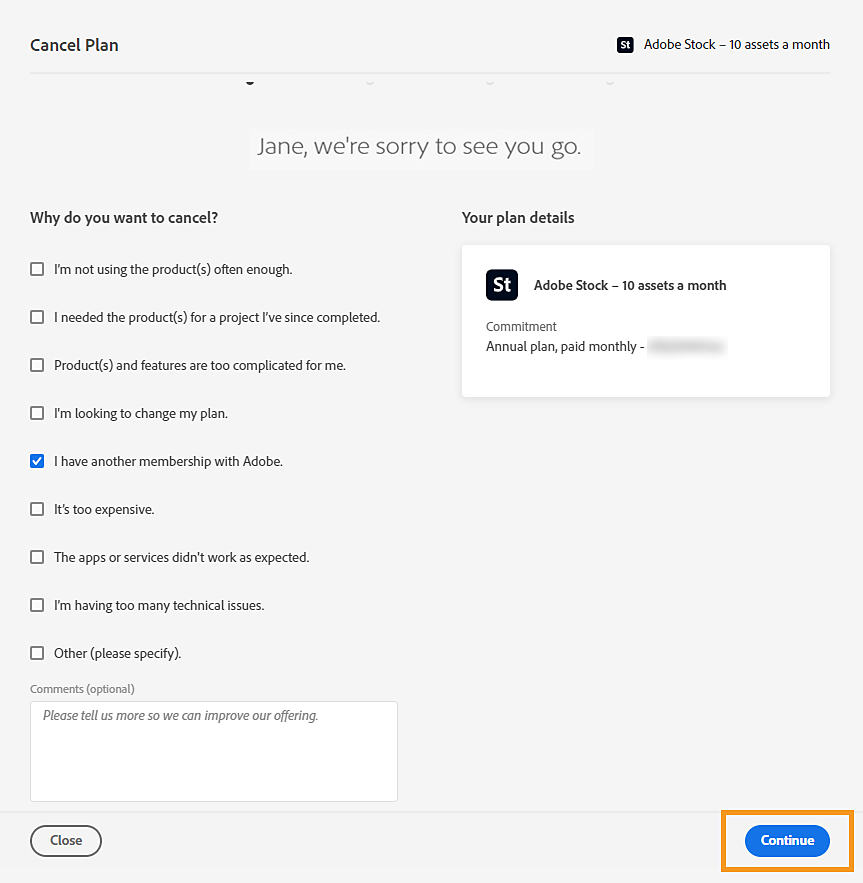The width and height of the screenshot is (863, 883).
Task: Click the Adobe Stock icon in header
Action: [x=625, y=45]
